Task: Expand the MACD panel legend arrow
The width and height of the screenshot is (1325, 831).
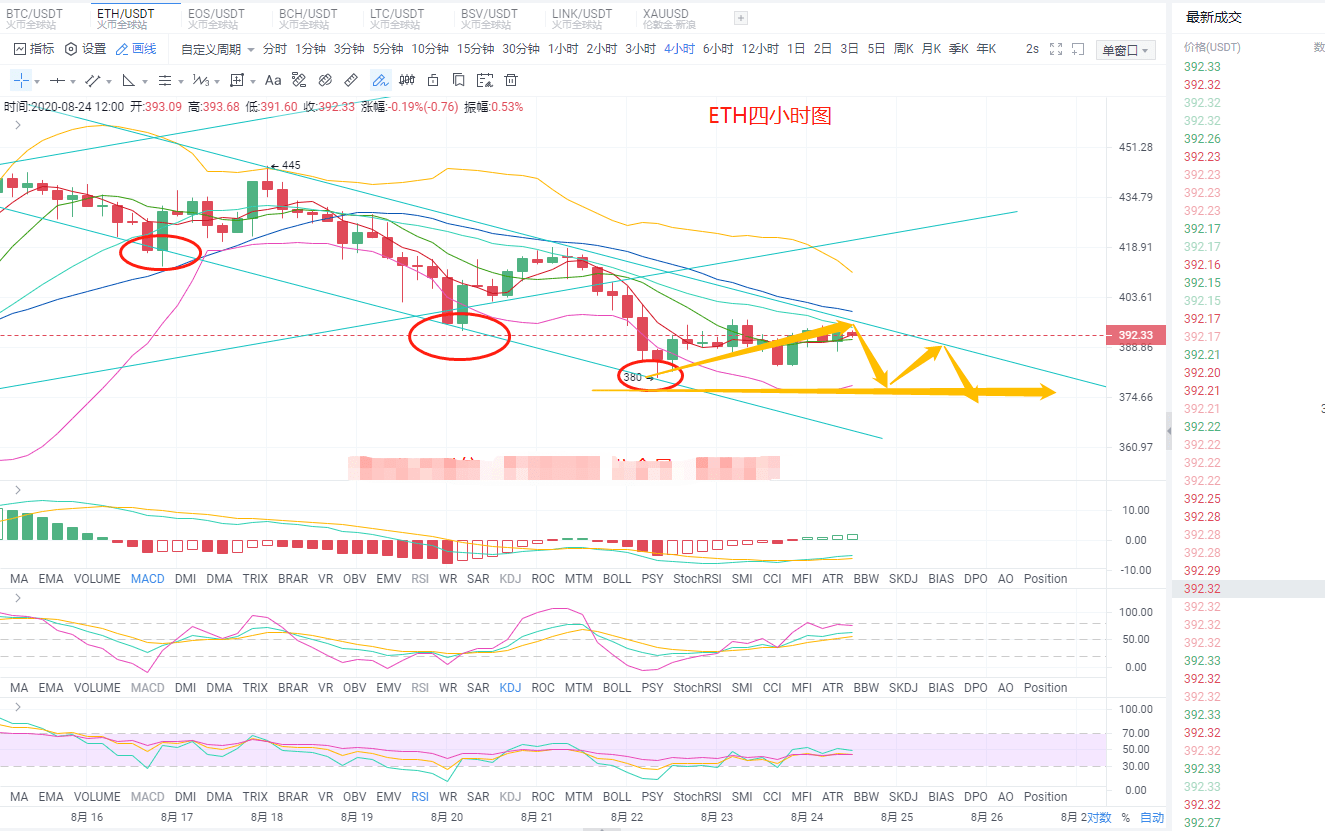Action: pos(17,488)
